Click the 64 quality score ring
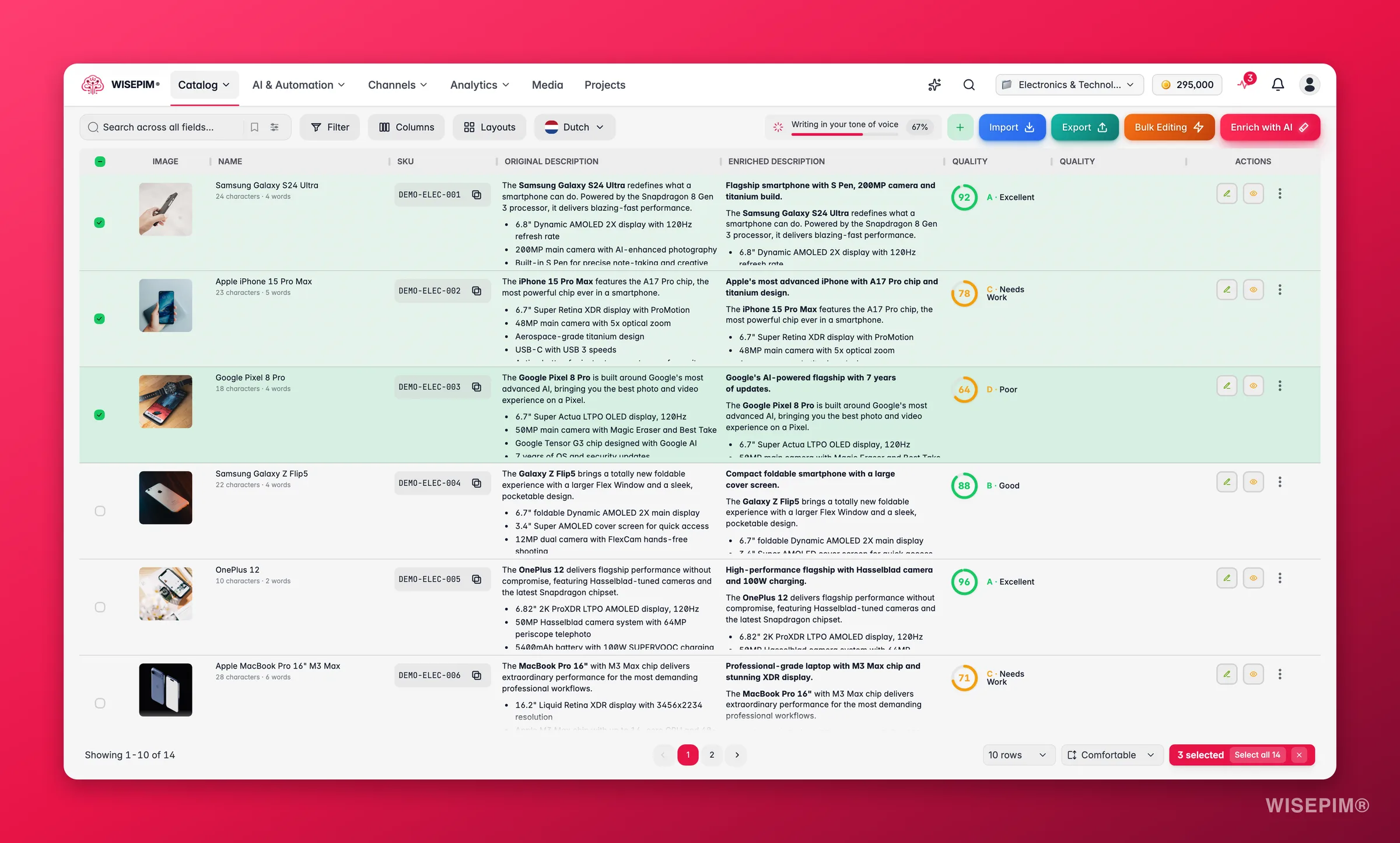This screenshot has width=1400, height=843. pos(964,390)
